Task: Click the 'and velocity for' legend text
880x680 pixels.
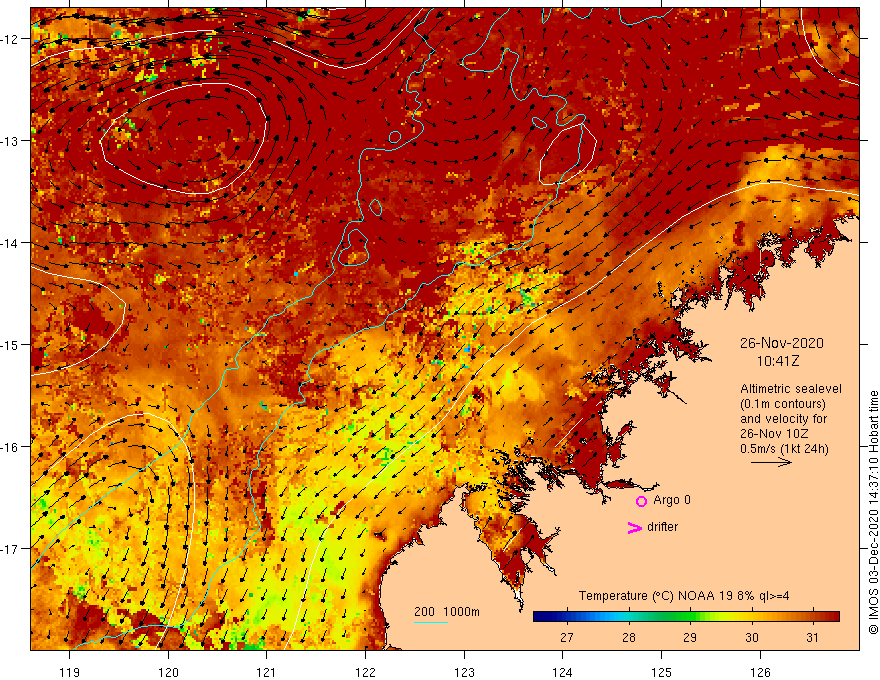Action: (783, 419)
